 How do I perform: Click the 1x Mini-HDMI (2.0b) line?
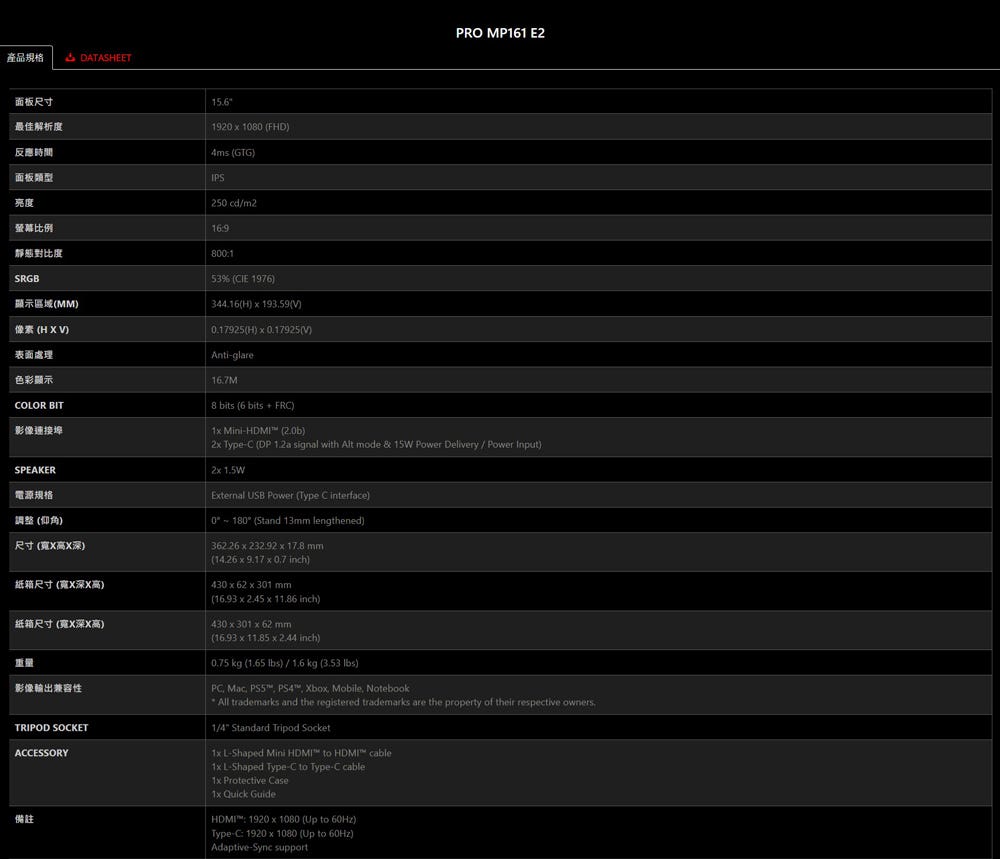[x=258, y=430]
